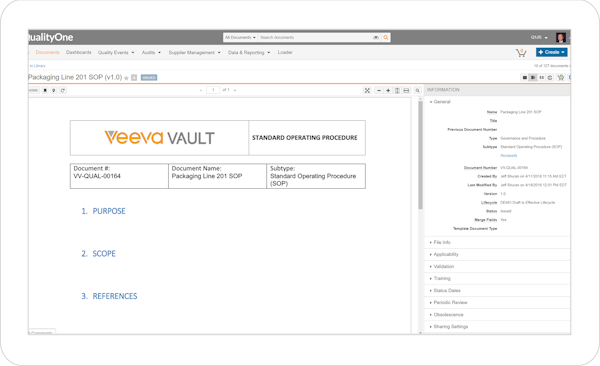Screen dimensions: 600x366
Task: Open the shopping cart in the navigation bar
Action: [521, 53]
